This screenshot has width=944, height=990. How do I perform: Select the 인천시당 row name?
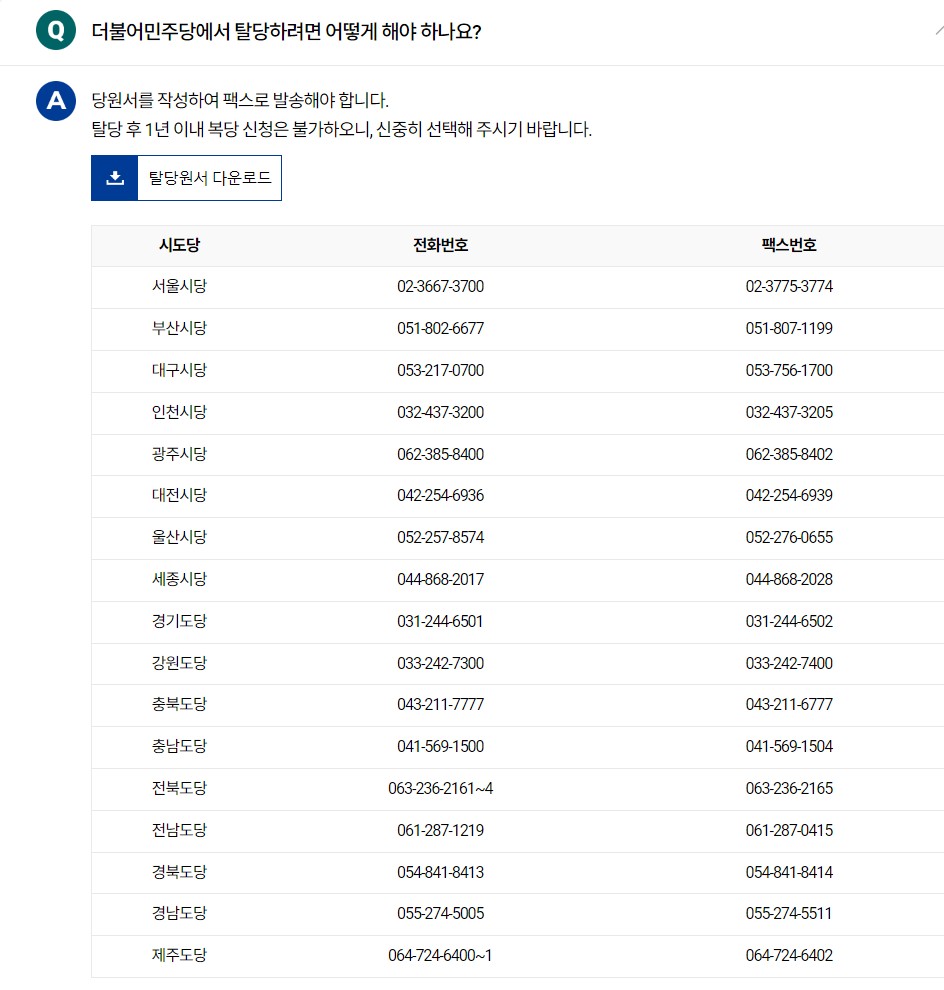(179, 412)
